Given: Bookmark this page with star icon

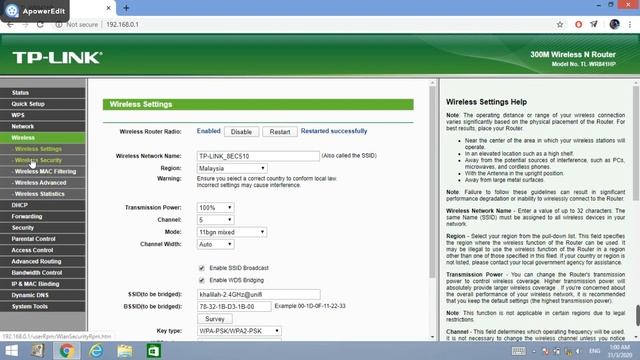Looking at the screenshot, I should (560, 24).
